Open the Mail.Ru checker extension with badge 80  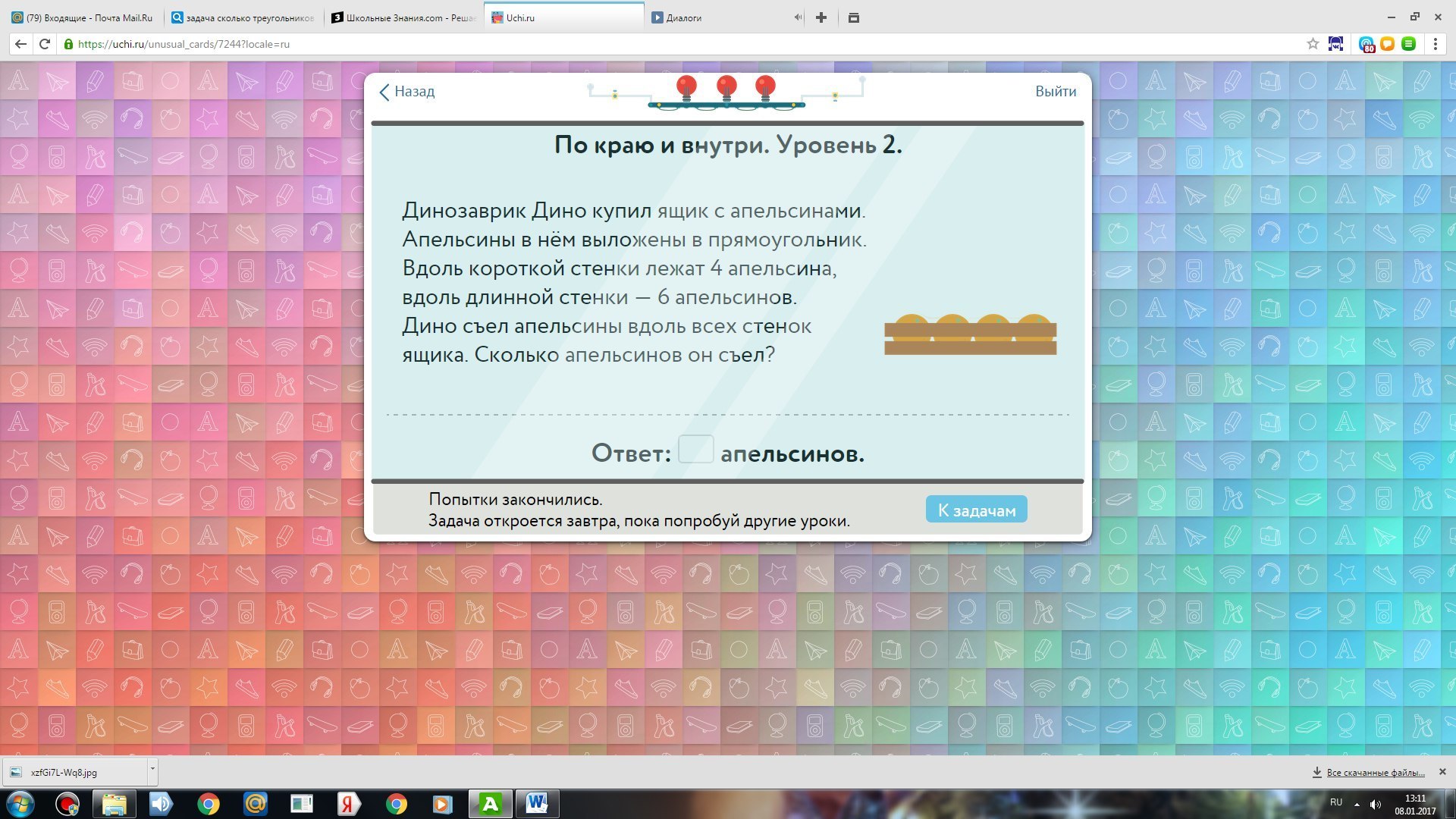(1366, 44)
